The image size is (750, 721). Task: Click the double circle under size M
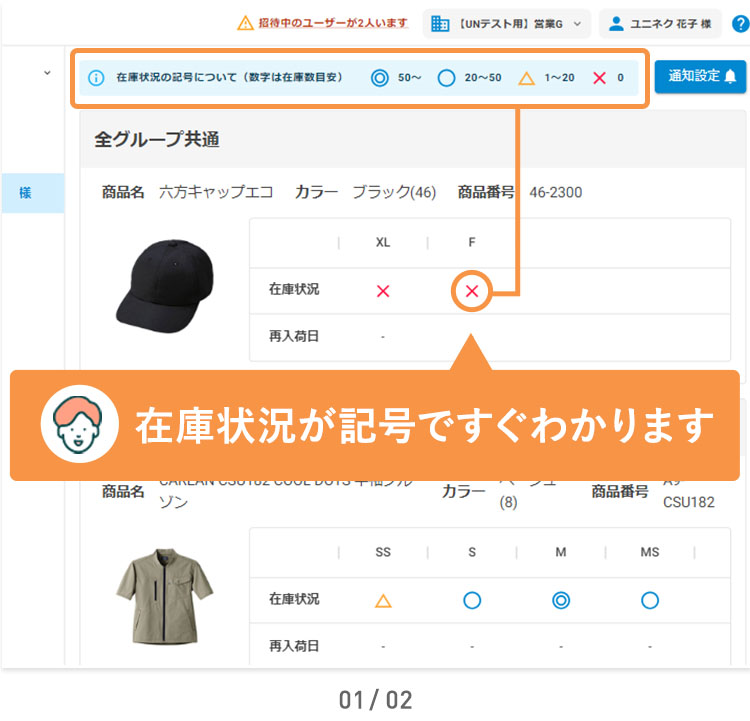click(x=561, y=600)
